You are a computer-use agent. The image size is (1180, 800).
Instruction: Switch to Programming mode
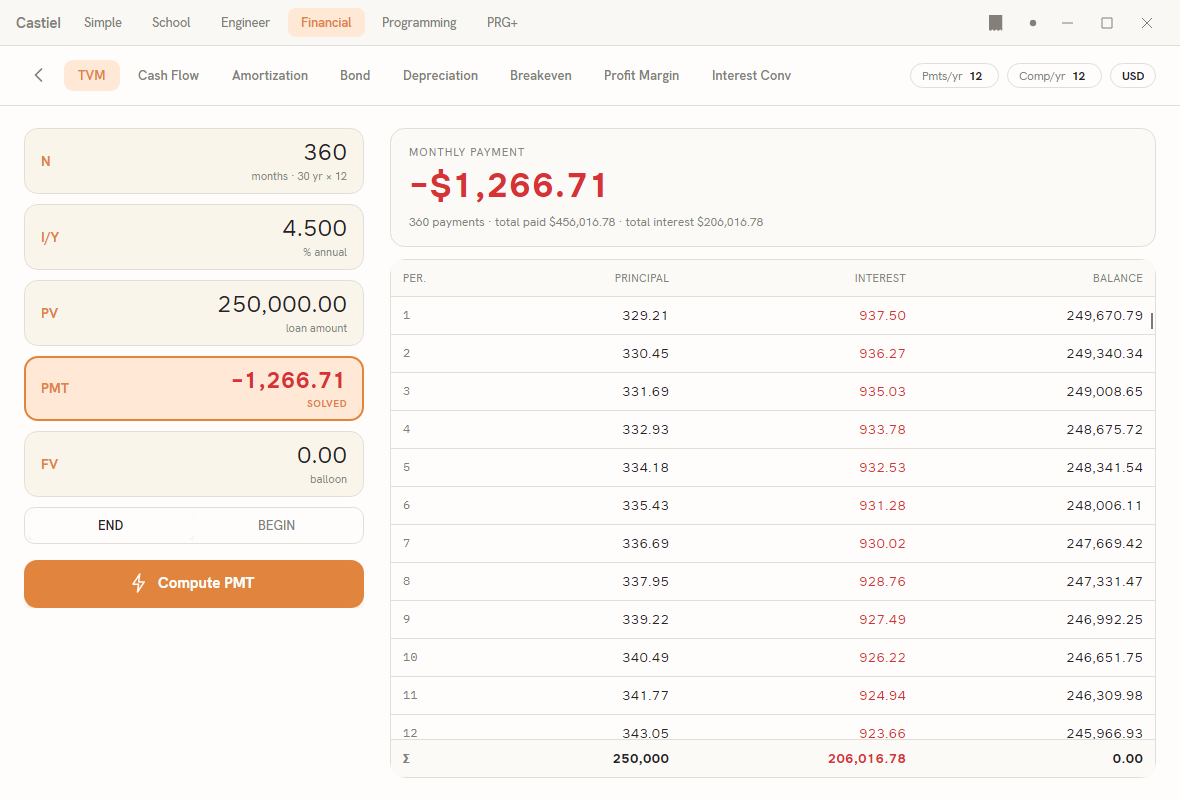[418, 23]
